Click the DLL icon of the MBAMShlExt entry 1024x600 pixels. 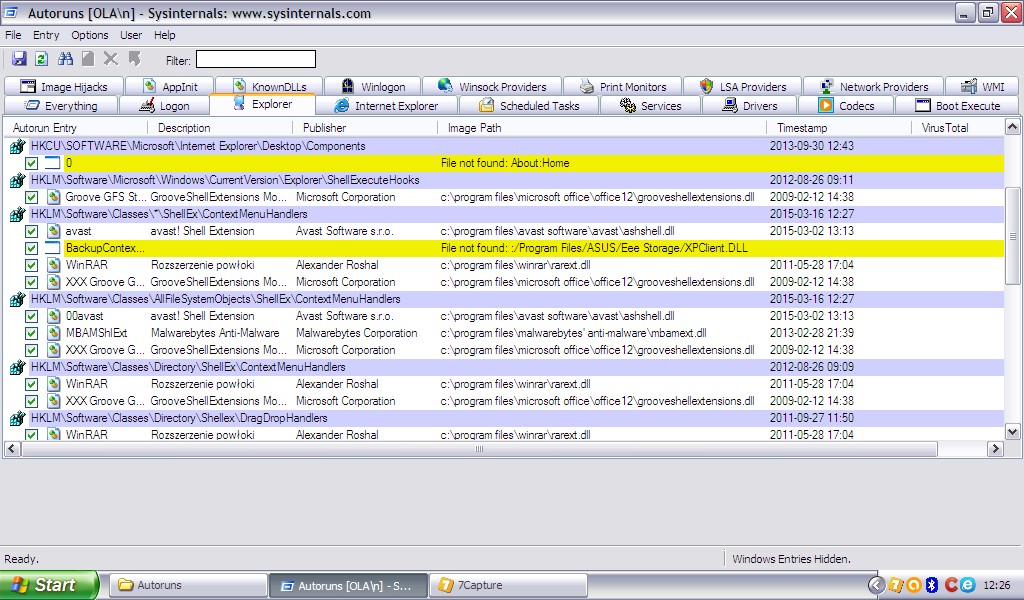[54, 333]
